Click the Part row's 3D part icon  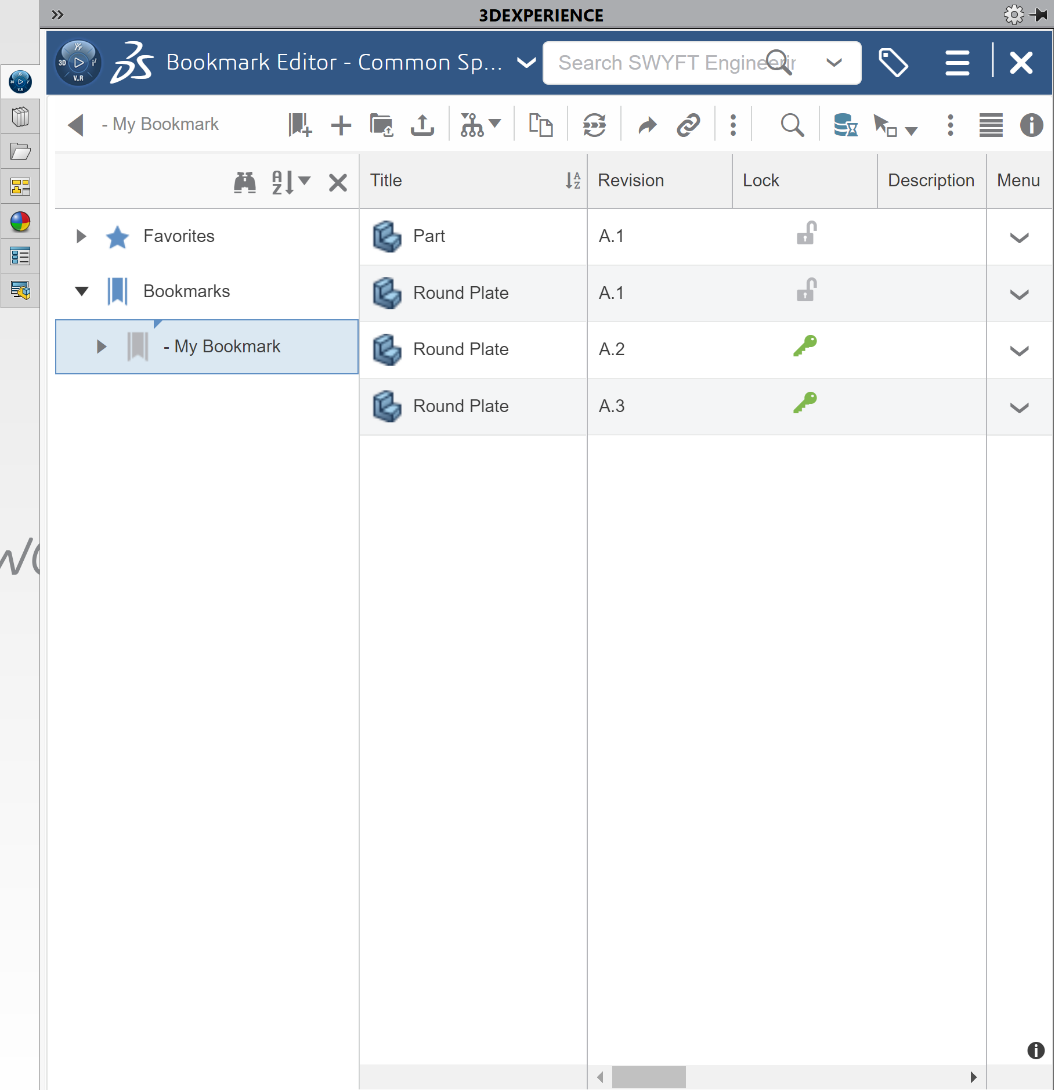point(387,236)
